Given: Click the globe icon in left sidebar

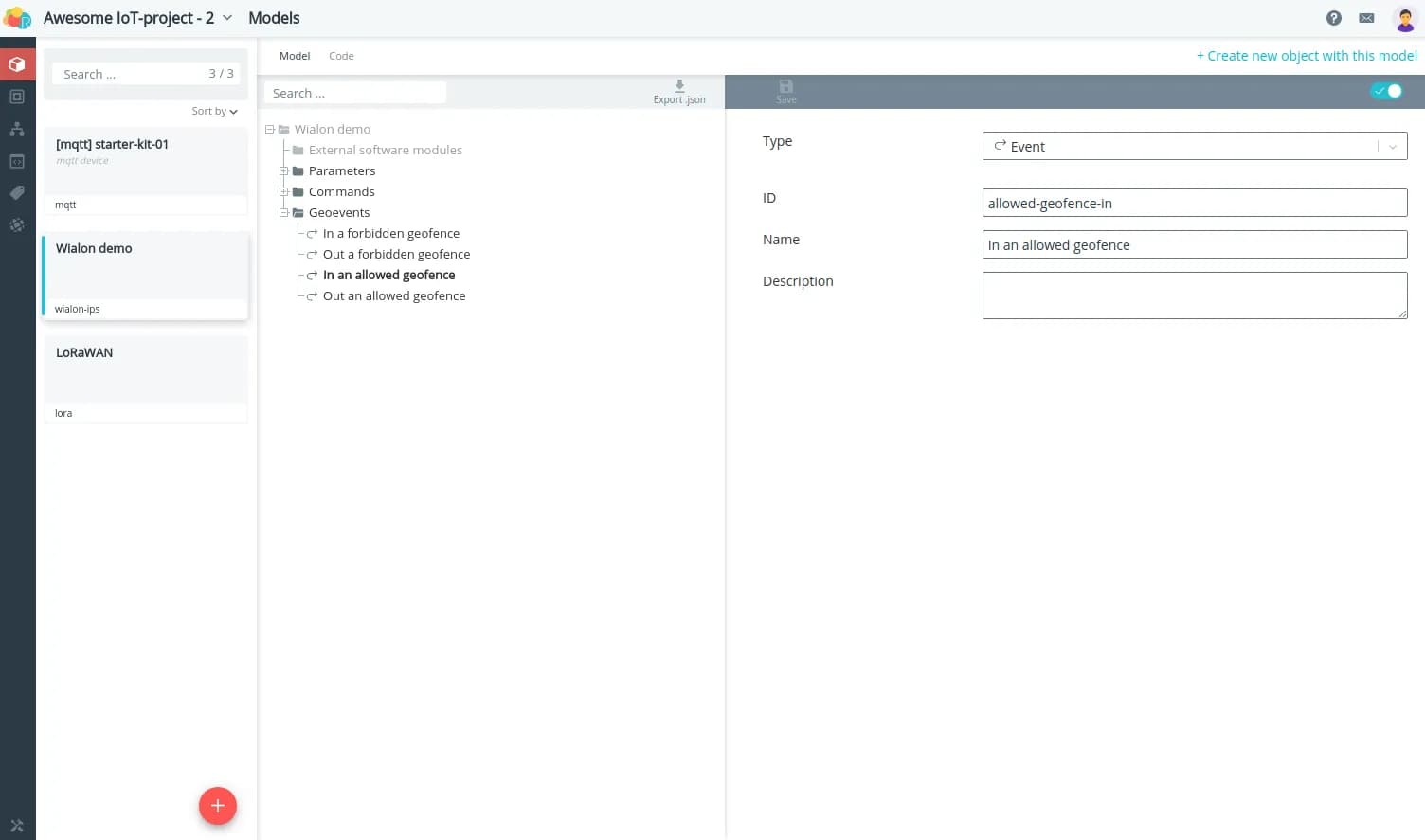Looking at the screenshot, I should coord(17,225).
